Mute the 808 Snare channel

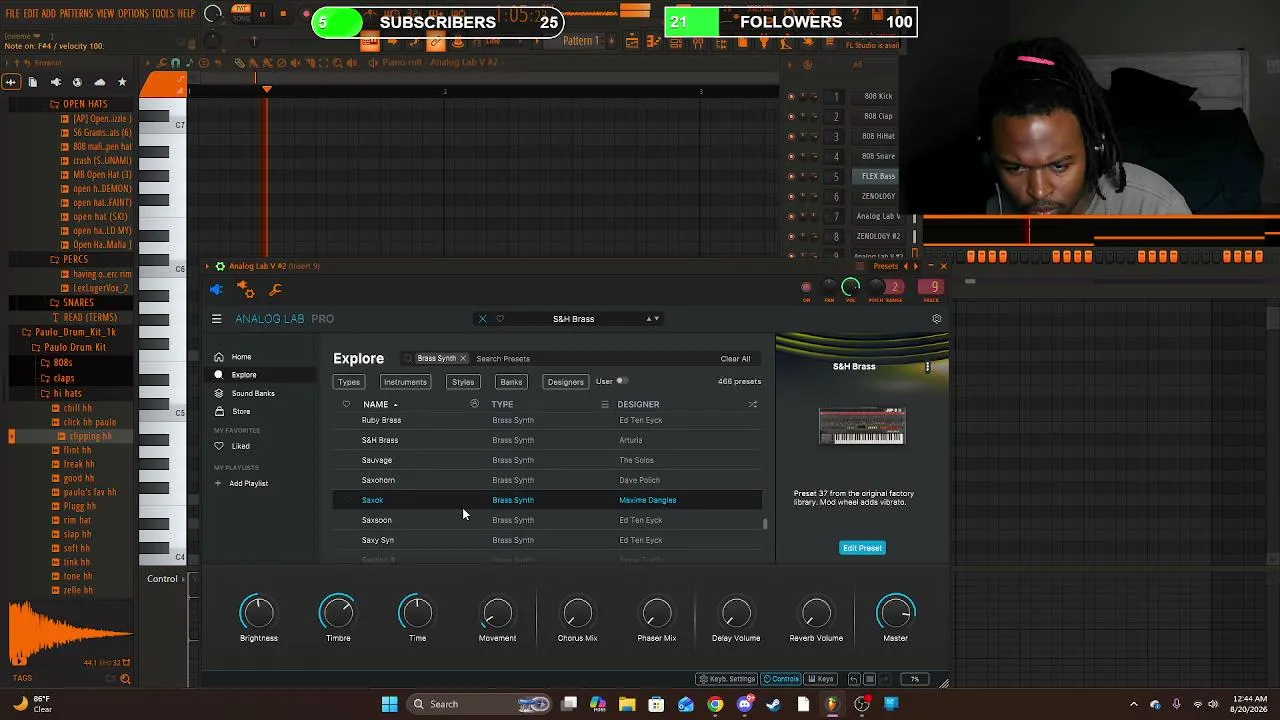click(791, 156)
